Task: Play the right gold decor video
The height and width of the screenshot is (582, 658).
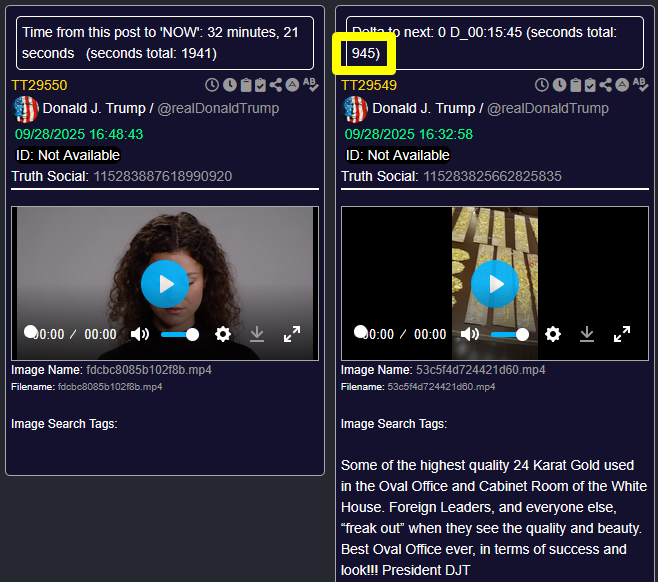Action: pos(495,284)
